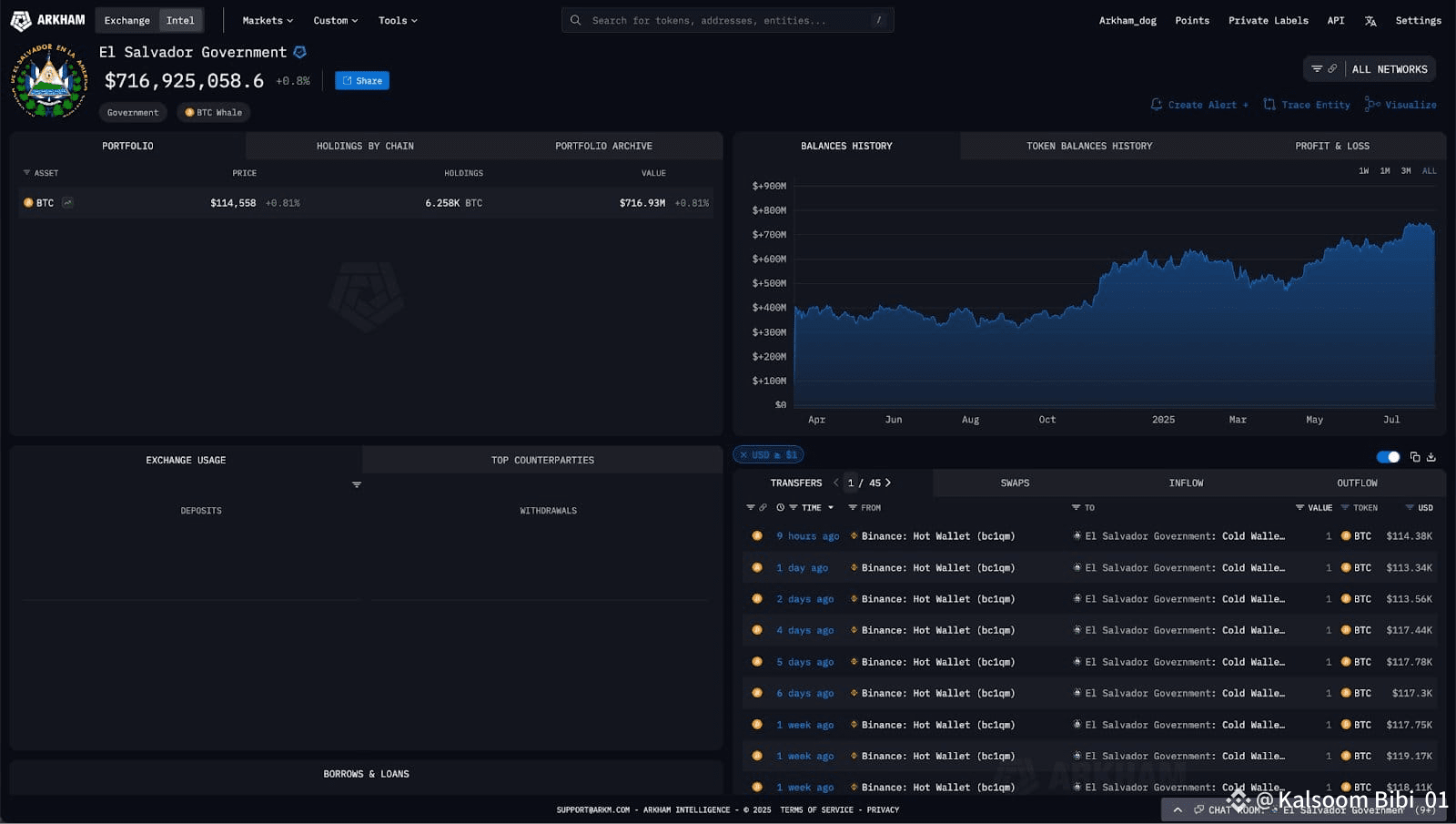Click the Asset column filter icon
The image size is (1456, 824).
click(26, 173)
